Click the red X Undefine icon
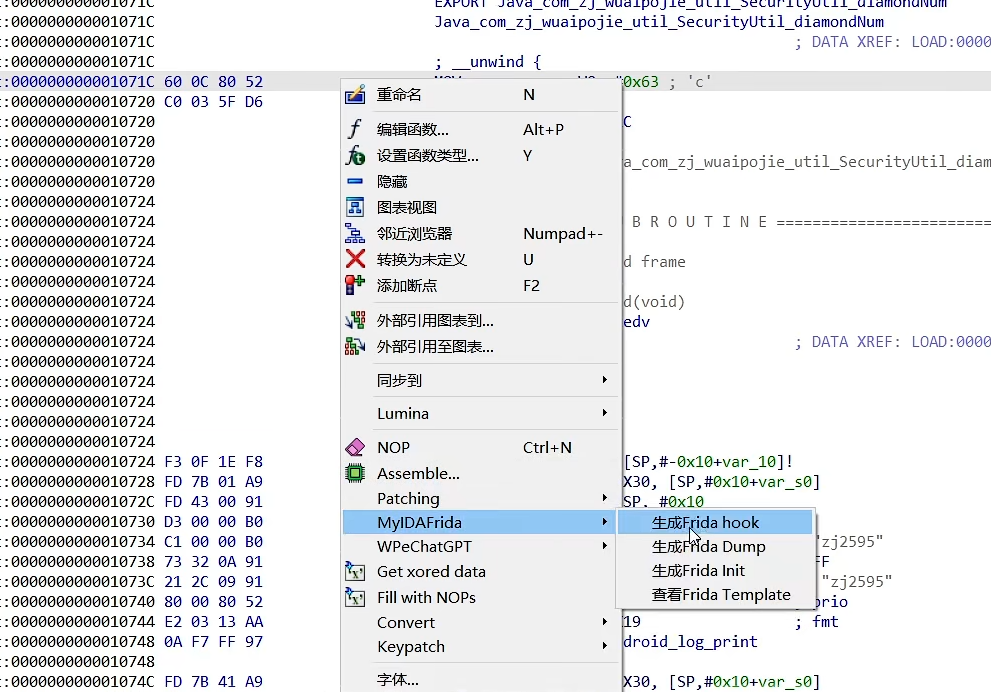Viewport: 991px width, 692px height. point(355,259)
